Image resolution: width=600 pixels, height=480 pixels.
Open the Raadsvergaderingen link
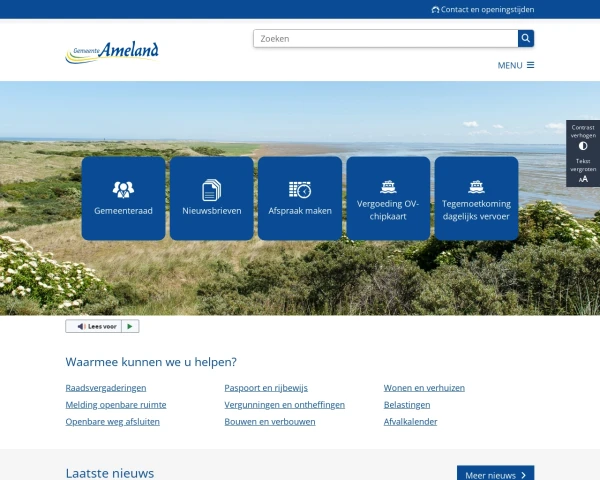pos(106,388)
